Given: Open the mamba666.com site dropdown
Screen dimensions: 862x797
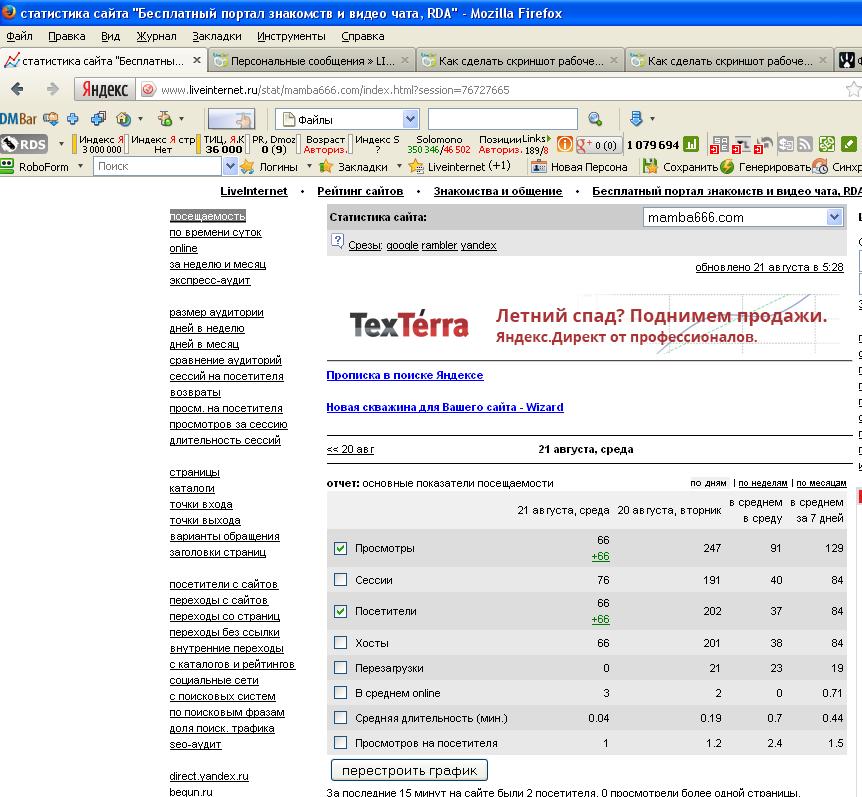Looking at the screenshot, I should click(x=743, y=217).
